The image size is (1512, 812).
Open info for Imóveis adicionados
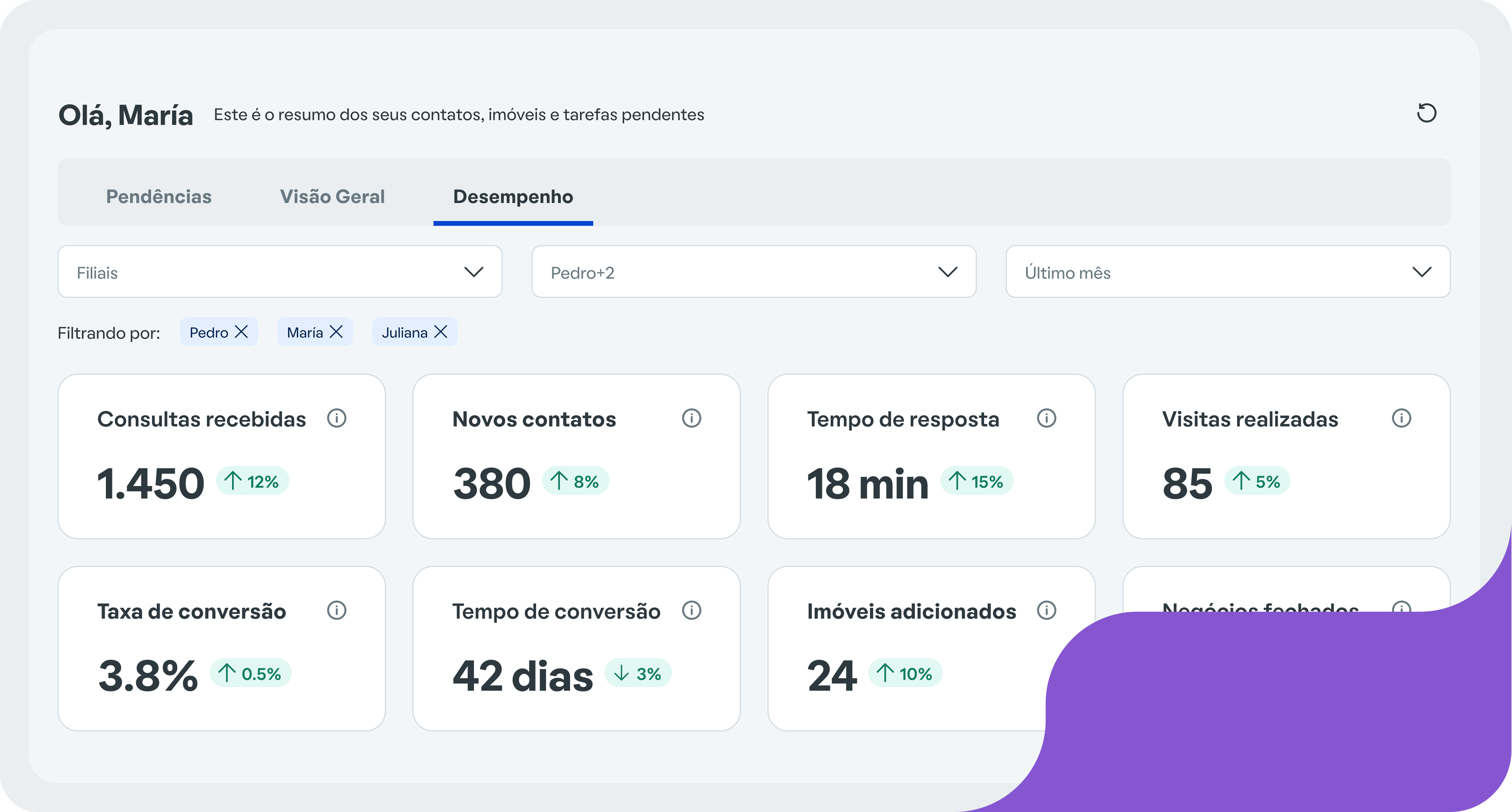1046,611
